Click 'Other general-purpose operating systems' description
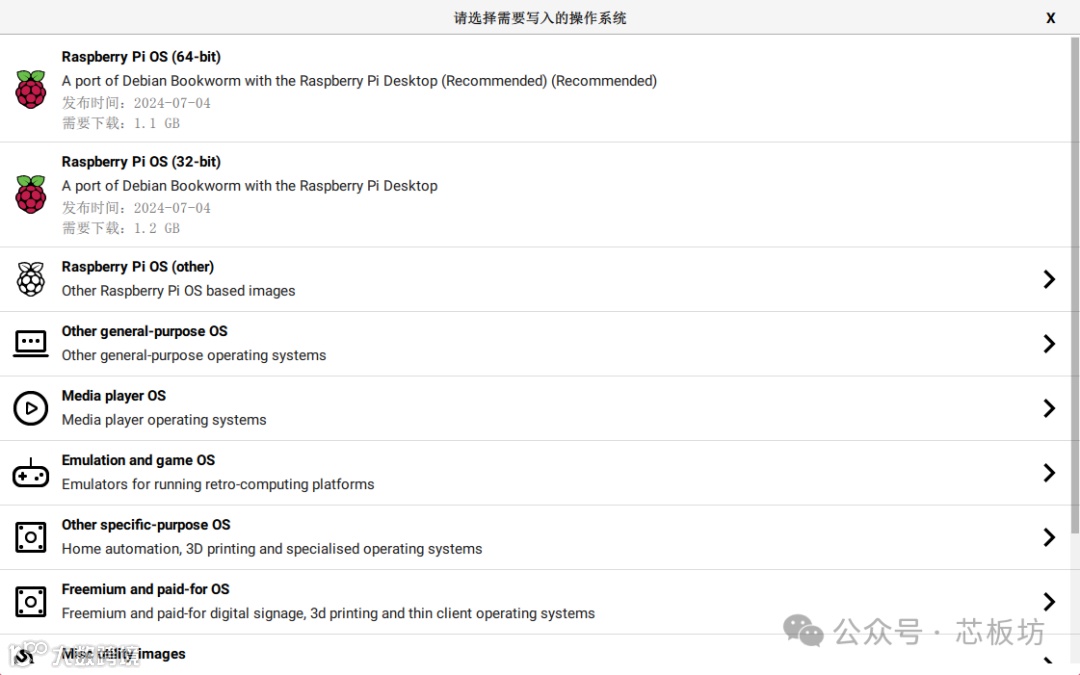The image size is (1080, 675). pyautogui.click(x=194, y=355)
